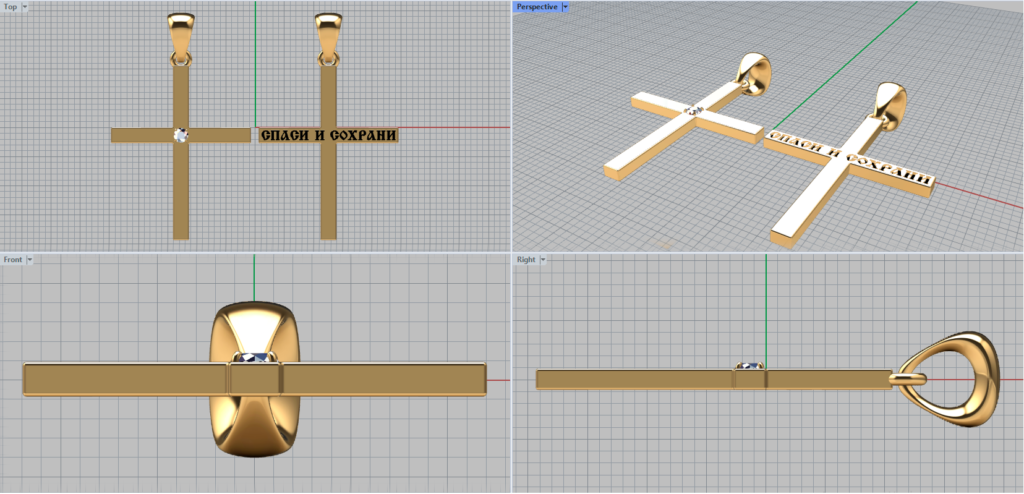Click the plain cross's bail in Perspective view
The width and height of the screenshot is (1024, 494).
click(755, 75)
